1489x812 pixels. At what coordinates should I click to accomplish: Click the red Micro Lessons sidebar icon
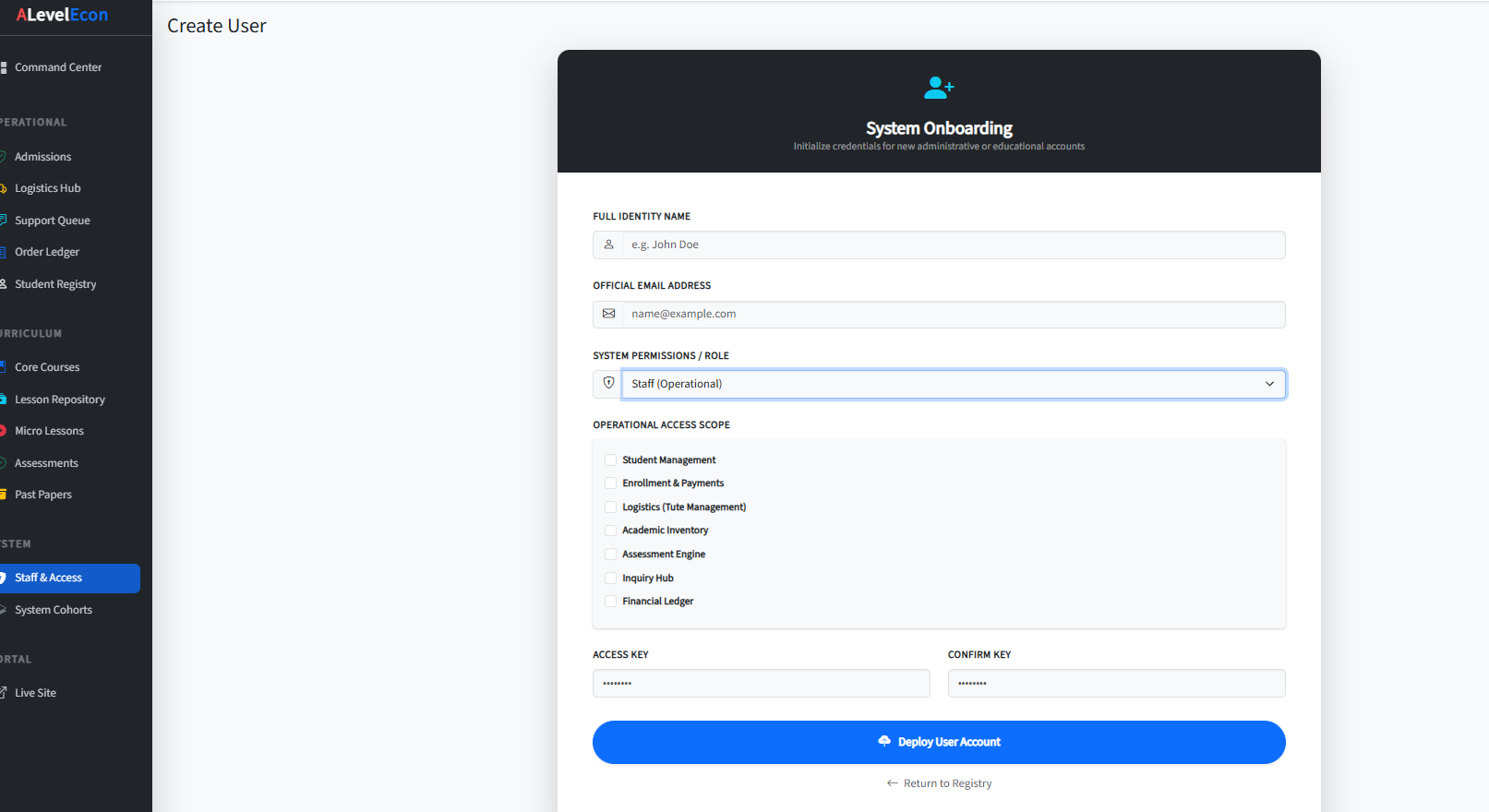coord(2,431)
